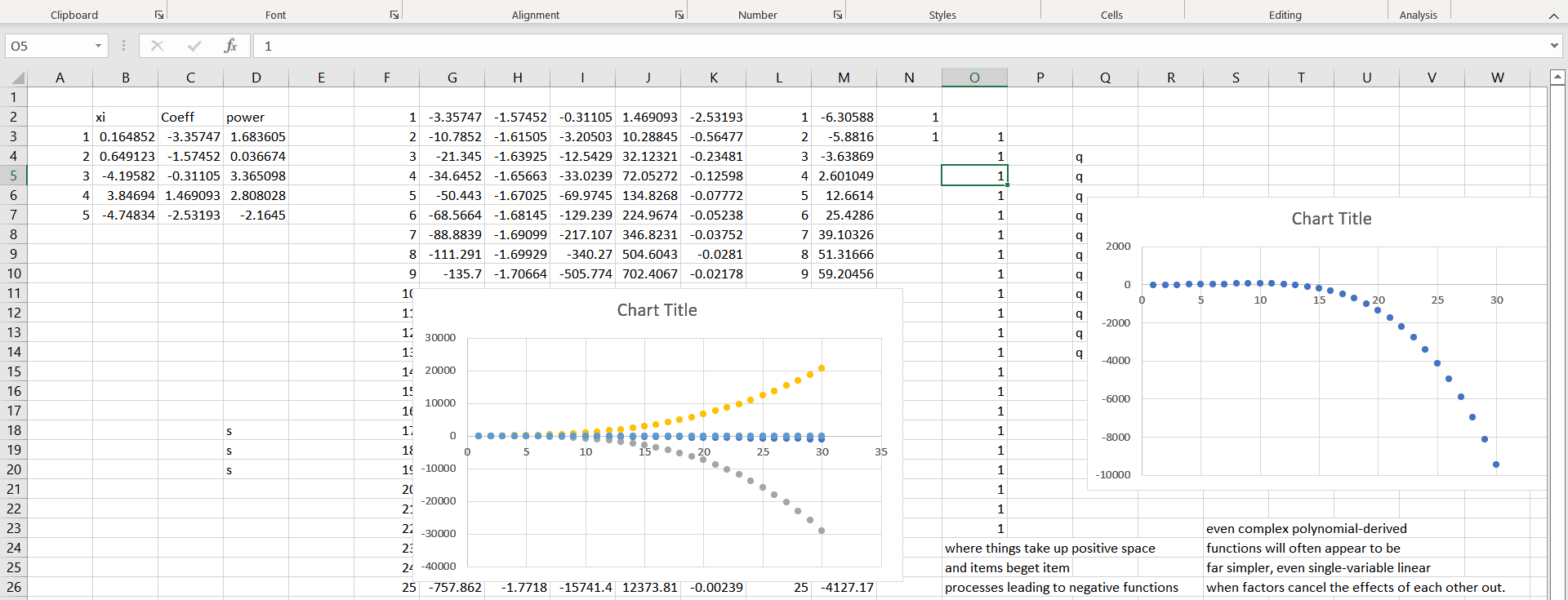1568x600 pixels.
Task: Select "even complex polynomial-derived" cell
Action: [x=1307, y=528]
